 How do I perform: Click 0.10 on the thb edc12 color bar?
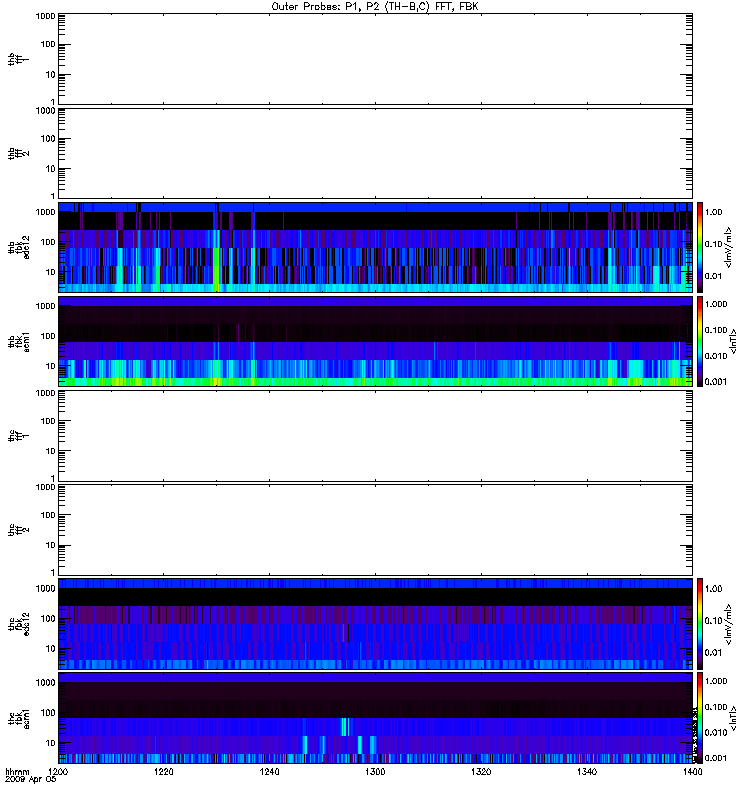tap(714, 244)
